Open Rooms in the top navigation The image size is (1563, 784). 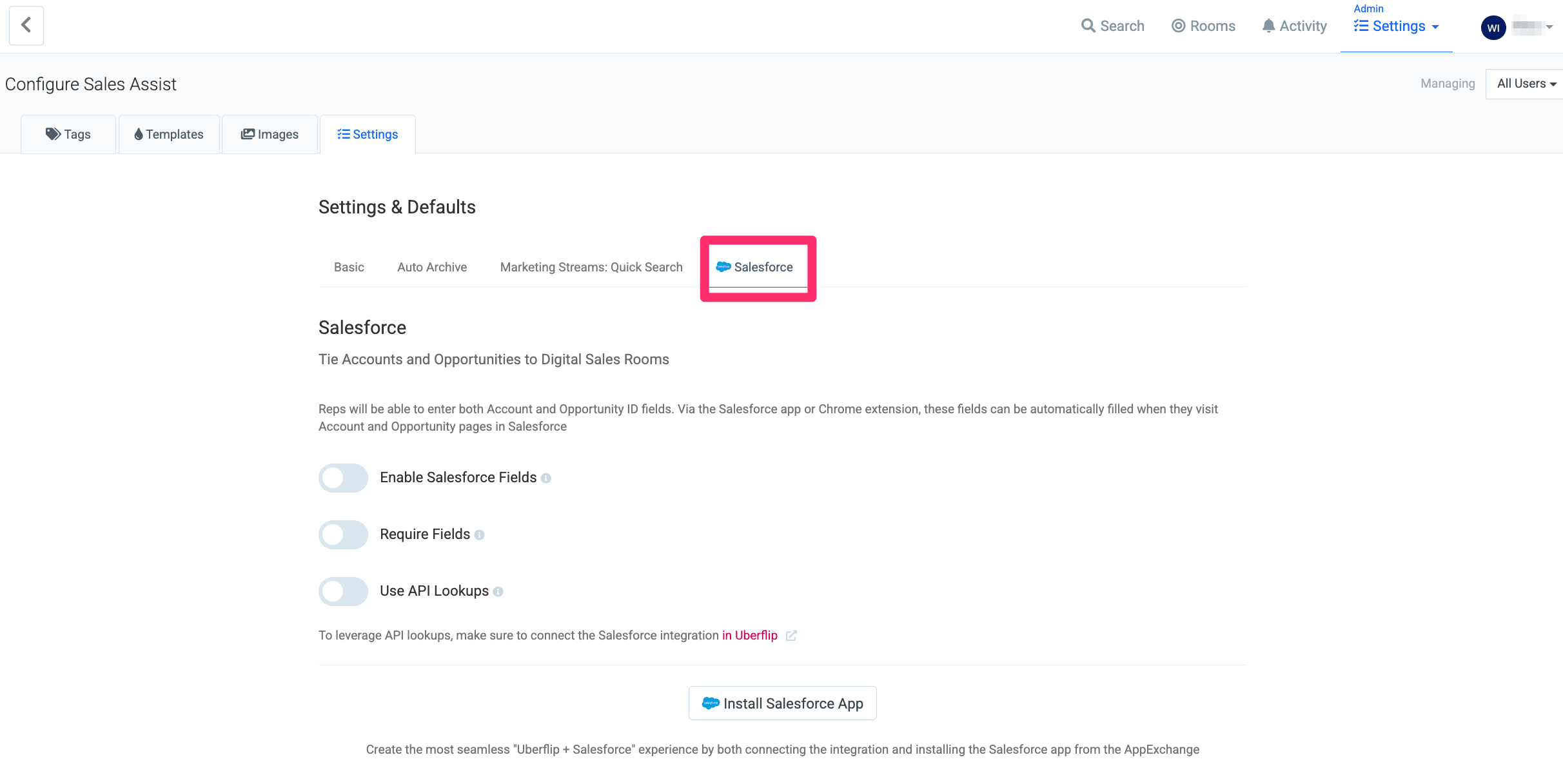(1203, 26)
